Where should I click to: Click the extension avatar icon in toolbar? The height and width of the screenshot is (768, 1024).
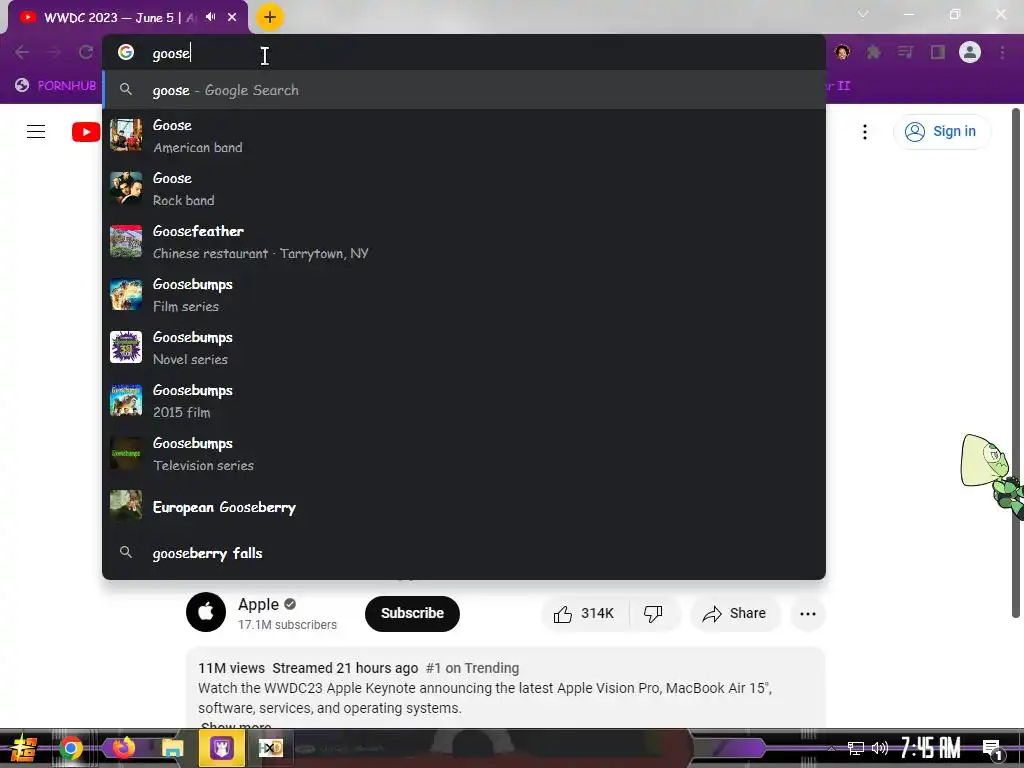842,52
